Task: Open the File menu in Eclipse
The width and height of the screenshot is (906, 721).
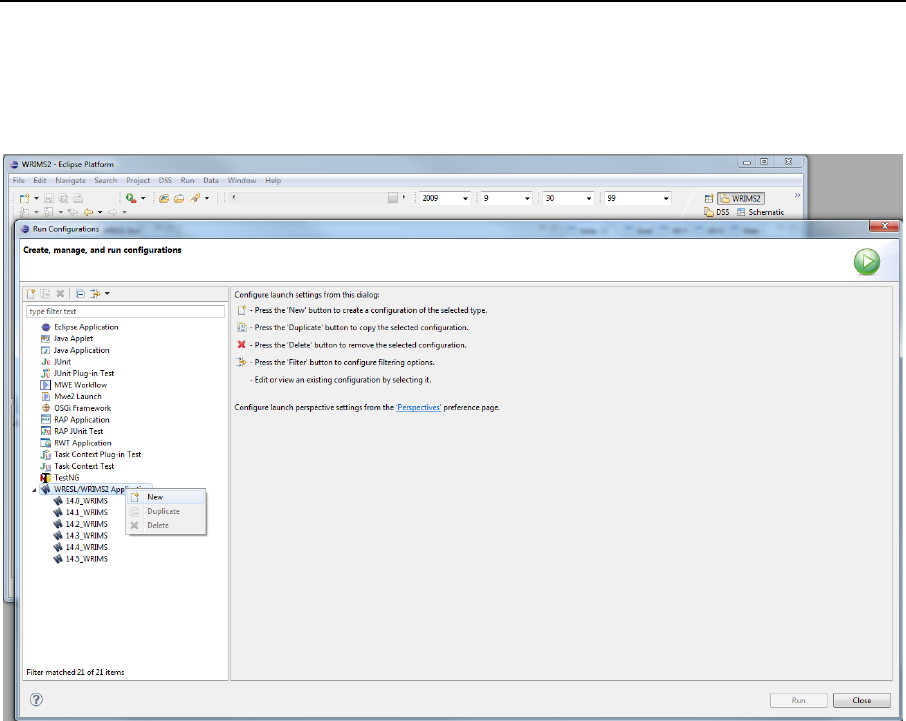Action: click(19, 180)
